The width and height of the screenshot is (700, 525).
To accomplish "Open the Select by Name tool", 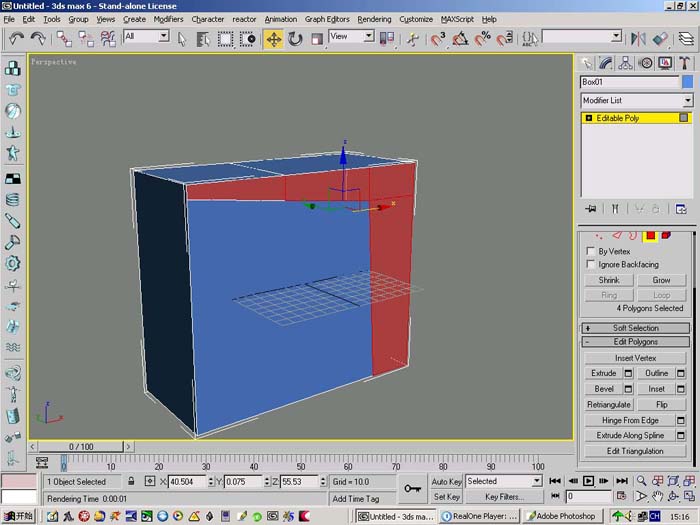I will pyautogui.click(x=203, y=39).
